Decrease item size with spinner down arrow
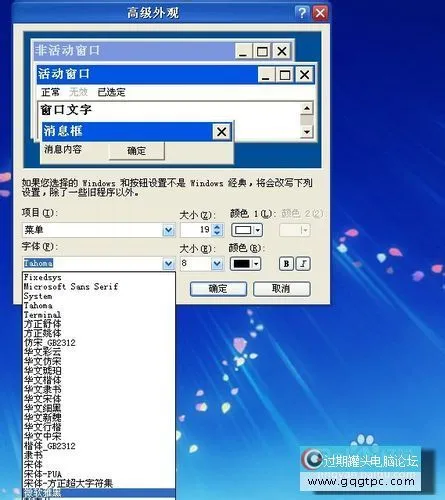Viewport: 445px width, 500px height. pyautogui.click(x=217, y=233)
